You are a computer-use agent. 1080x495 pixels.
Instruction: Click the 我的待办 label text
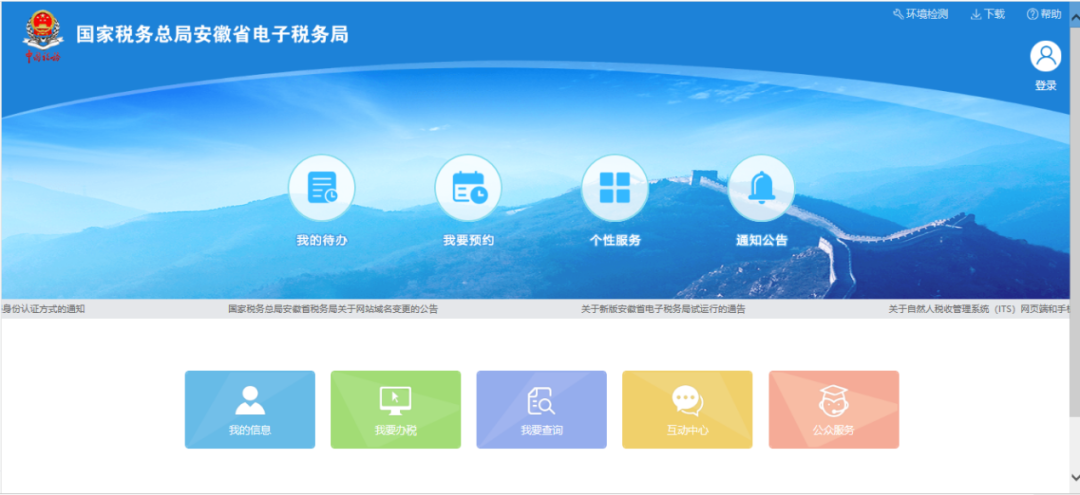(322, 241)
